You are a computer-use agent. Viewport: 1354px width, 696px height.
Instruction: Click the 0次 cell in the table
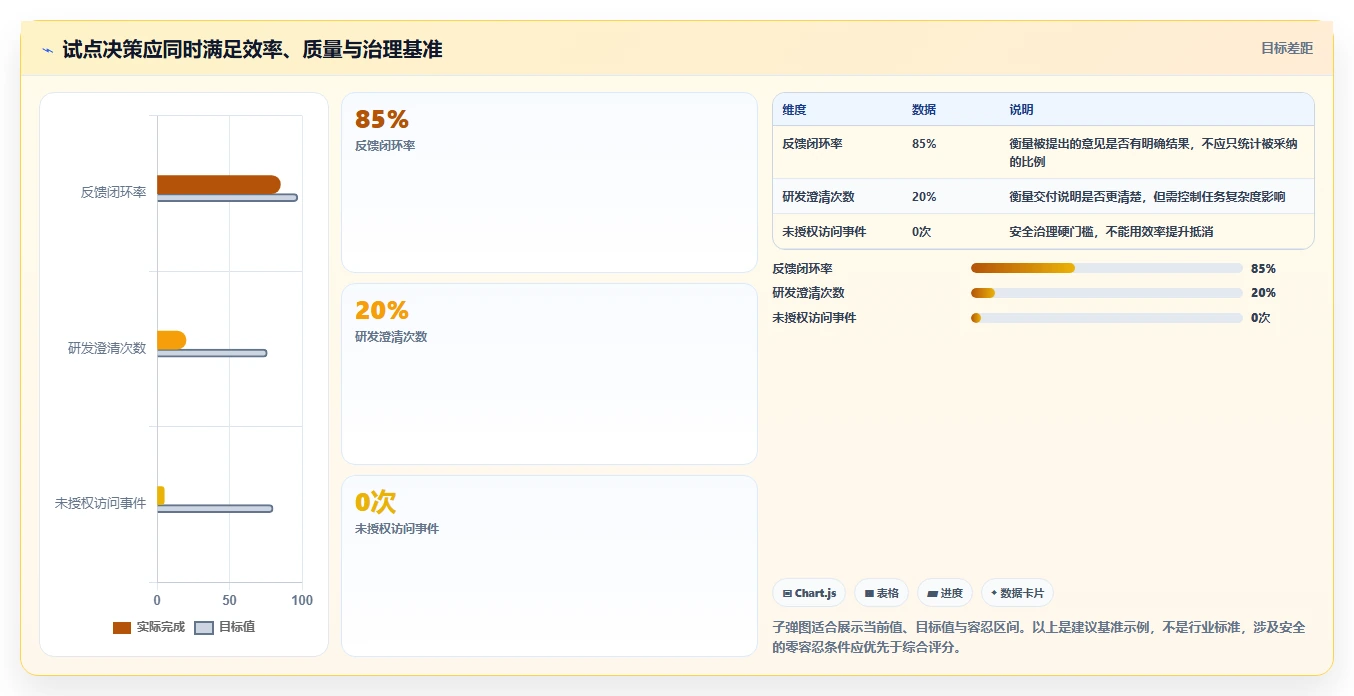click(x=921, y=232)
